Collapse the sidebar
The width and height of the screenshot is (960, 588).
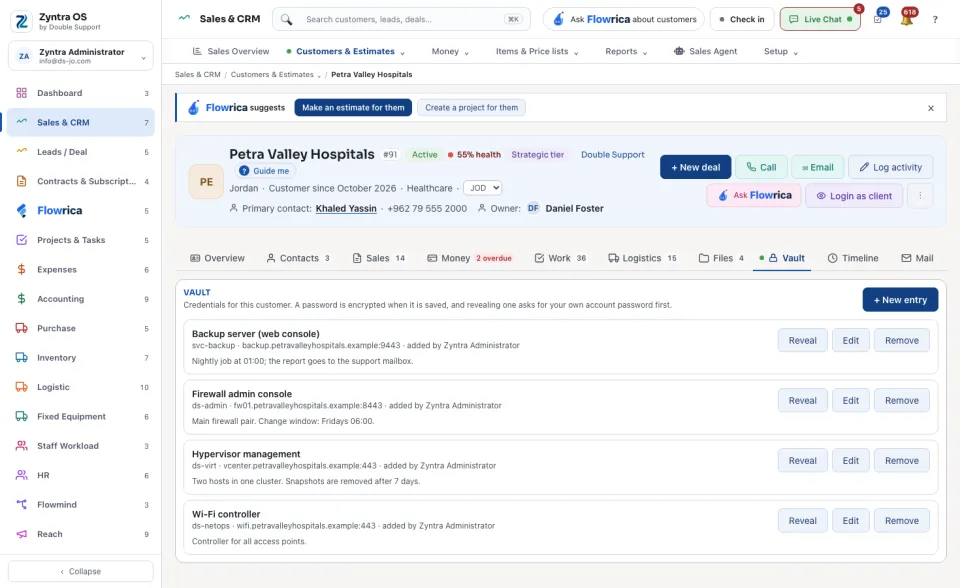(81, 571)
